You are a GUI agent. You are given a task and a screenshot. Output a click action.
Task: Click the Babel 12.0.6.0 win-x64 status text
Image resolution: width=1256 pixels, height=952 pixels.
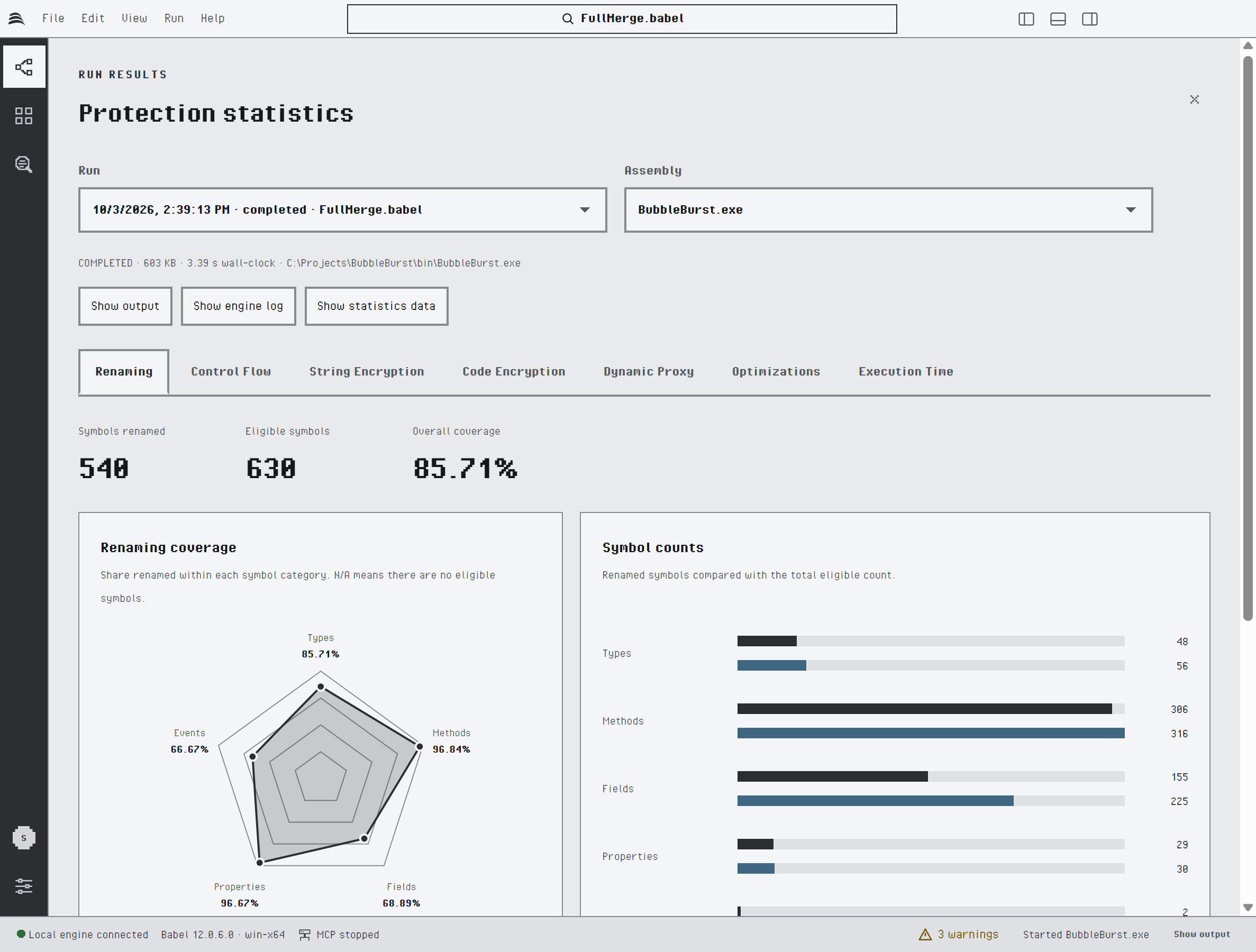(223, 935)
